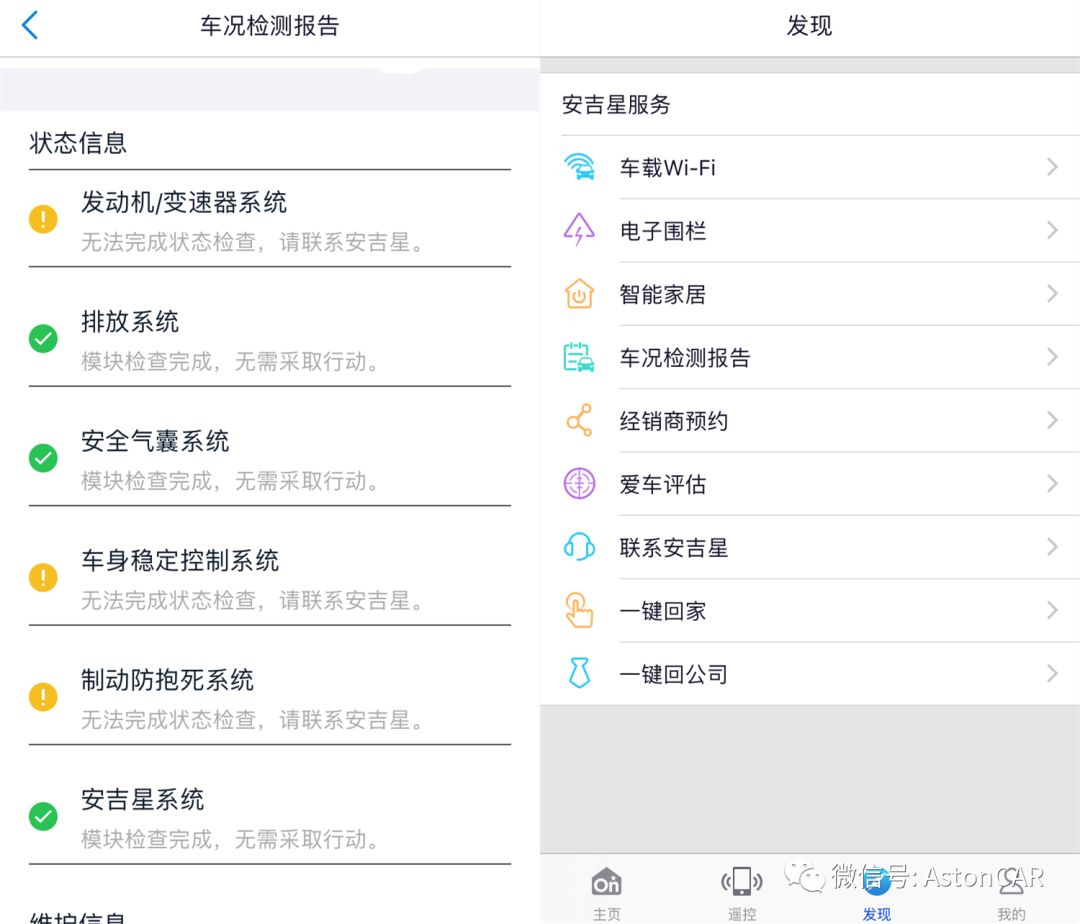
Task: Expand the 智能家居 row chevron
Action: coord(1052,294)
